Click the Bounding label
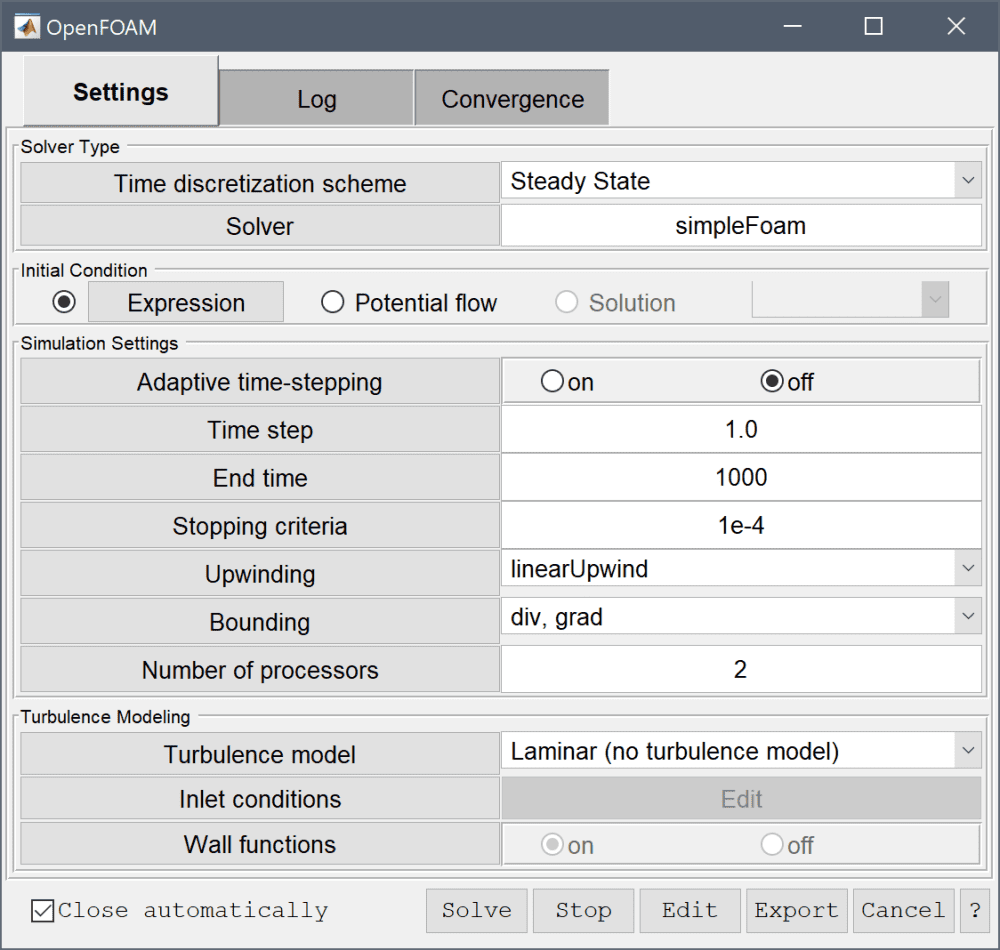 pyautogui.click(x=260, y=622)
